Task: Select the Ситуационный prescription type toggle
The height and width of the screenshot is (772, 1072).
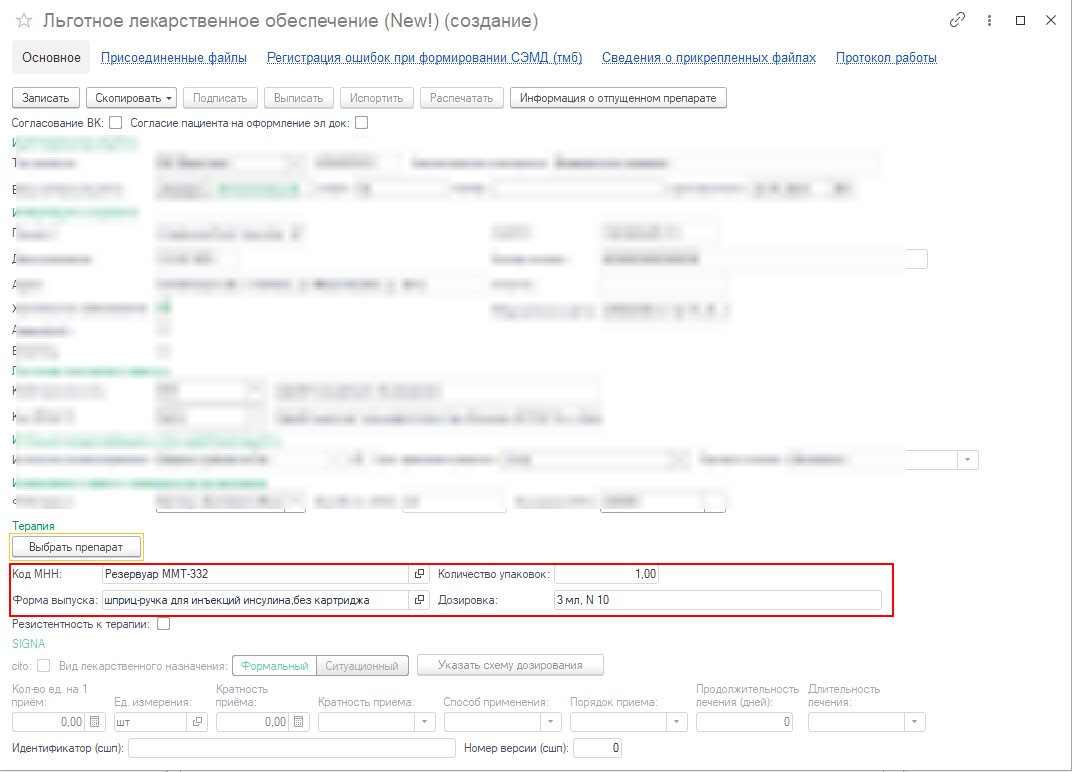Action: (x=363, y=666)
